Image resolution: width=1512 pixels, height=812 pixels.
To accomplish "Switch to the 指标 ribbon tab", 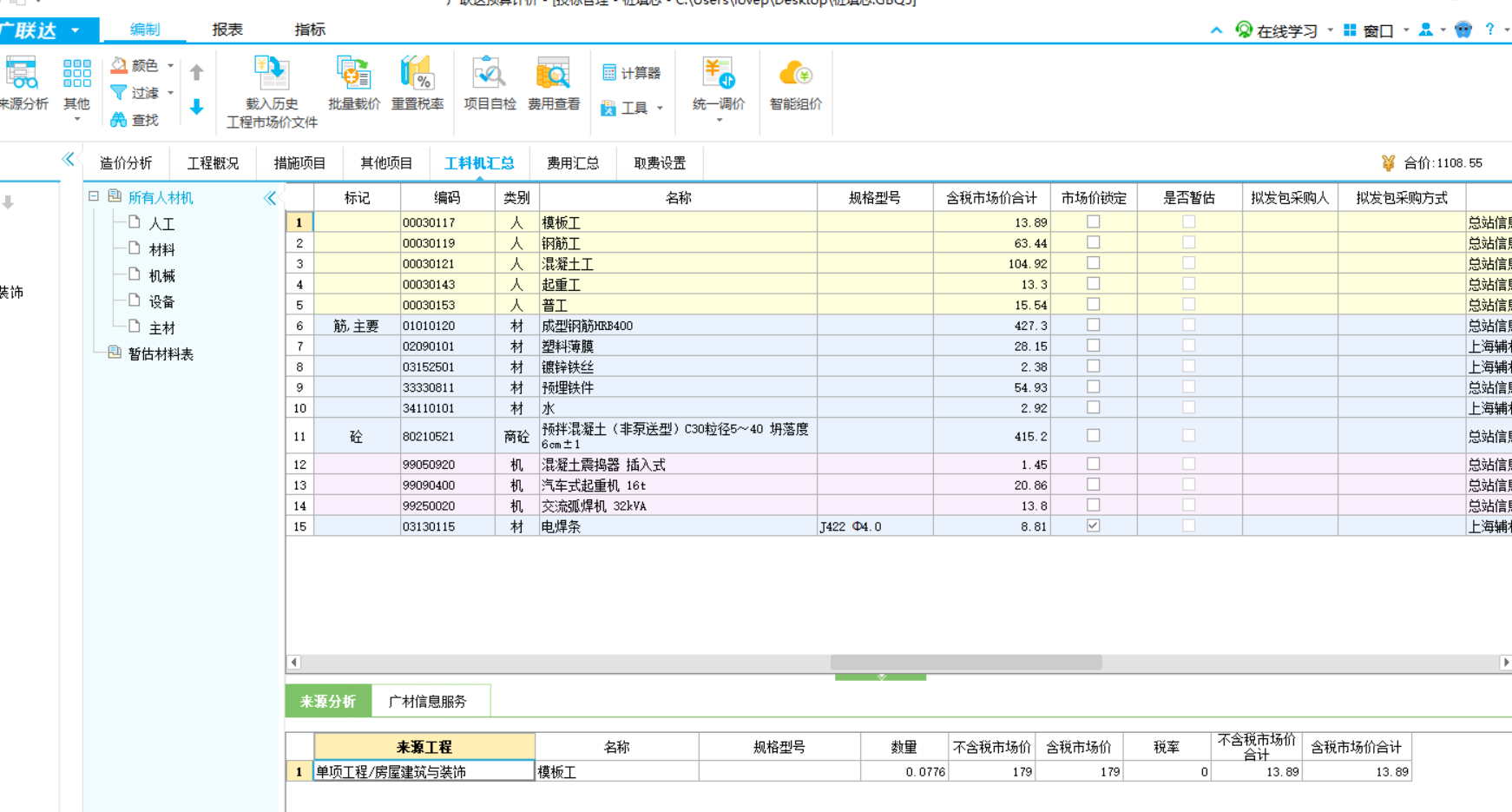I will (310, 30).
